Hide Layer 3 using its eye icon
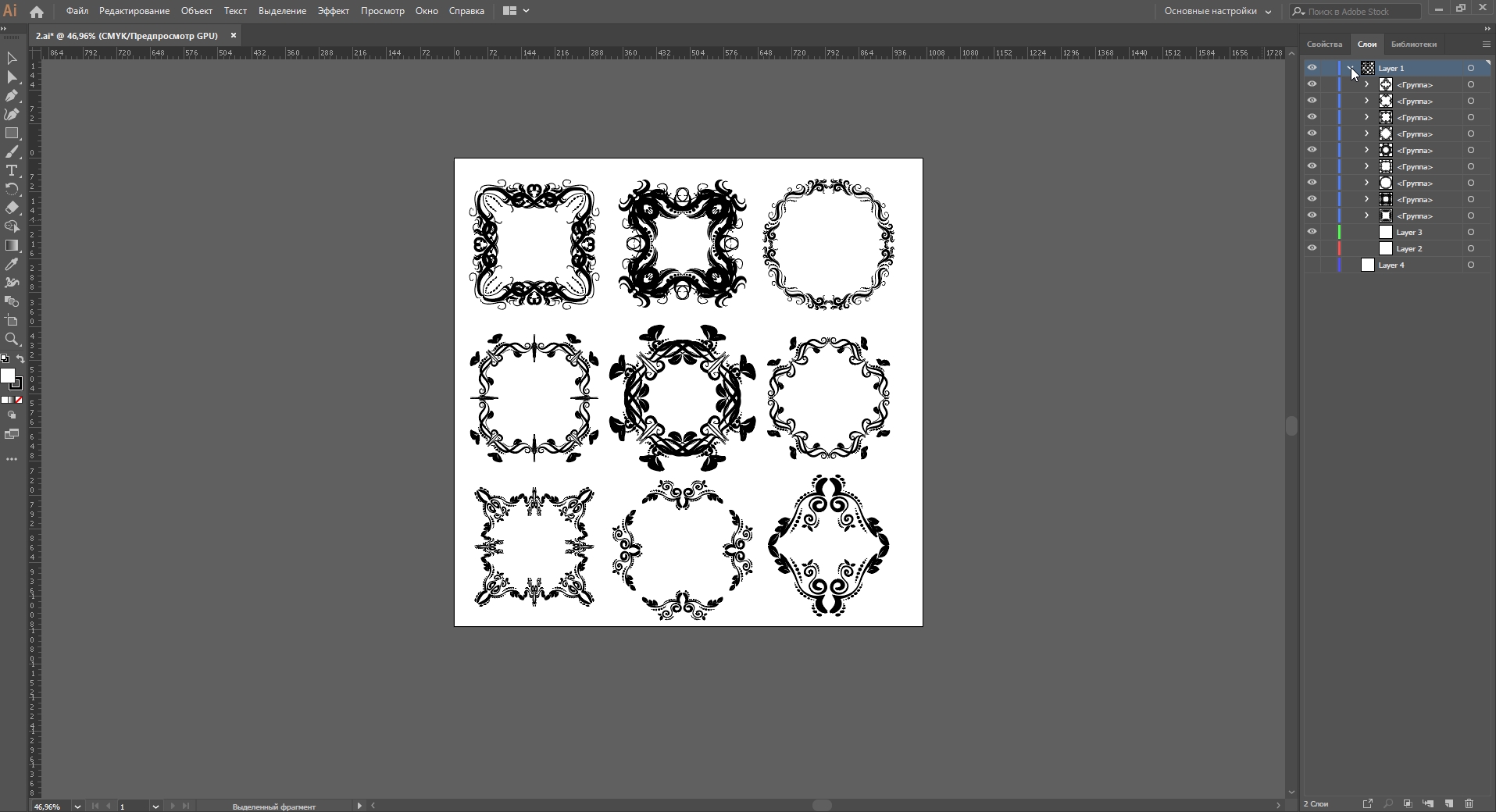The image size is (1496, 812). tap(1312, 232)
